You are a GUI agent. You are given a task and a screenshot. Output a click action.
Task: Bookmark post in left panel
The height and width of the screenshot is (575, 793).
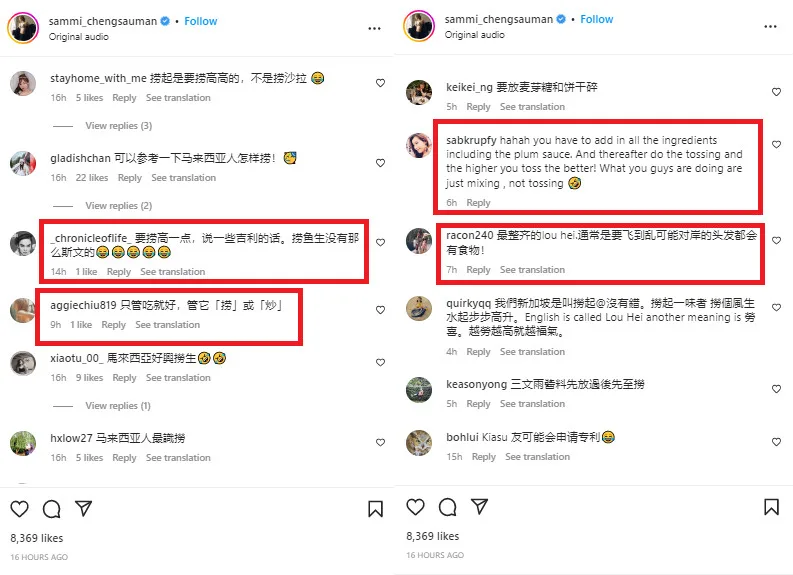(x=375, y=509)
